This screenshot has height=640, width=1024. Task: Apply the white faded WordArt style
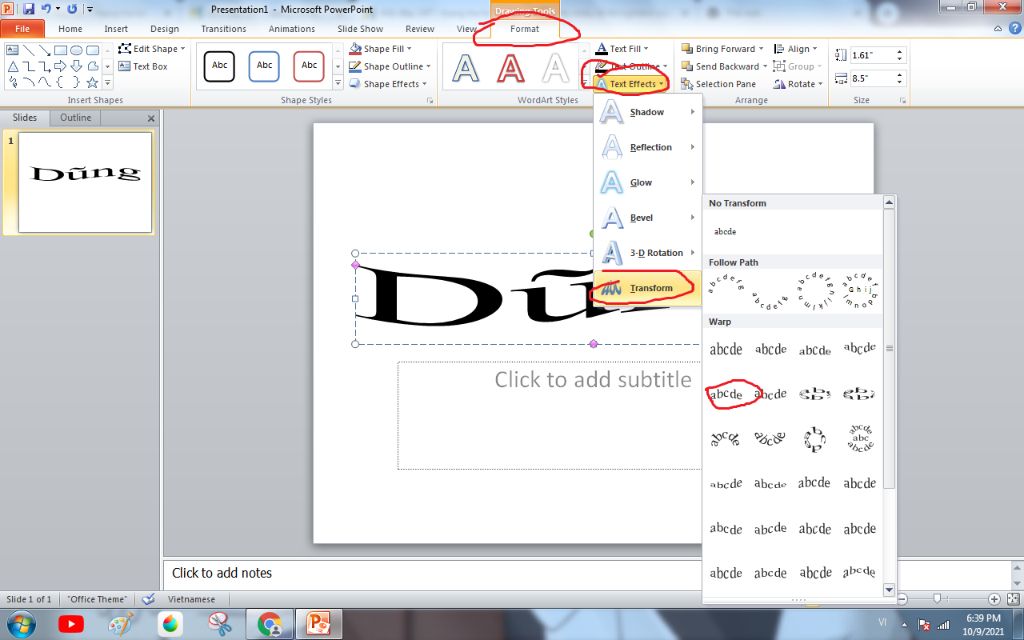(556, 68)
